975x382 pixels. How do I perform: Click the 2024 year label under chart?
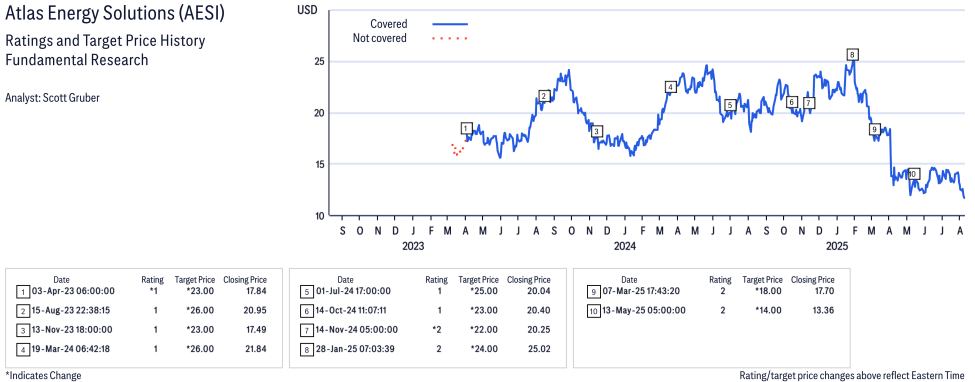click(624, 246)
